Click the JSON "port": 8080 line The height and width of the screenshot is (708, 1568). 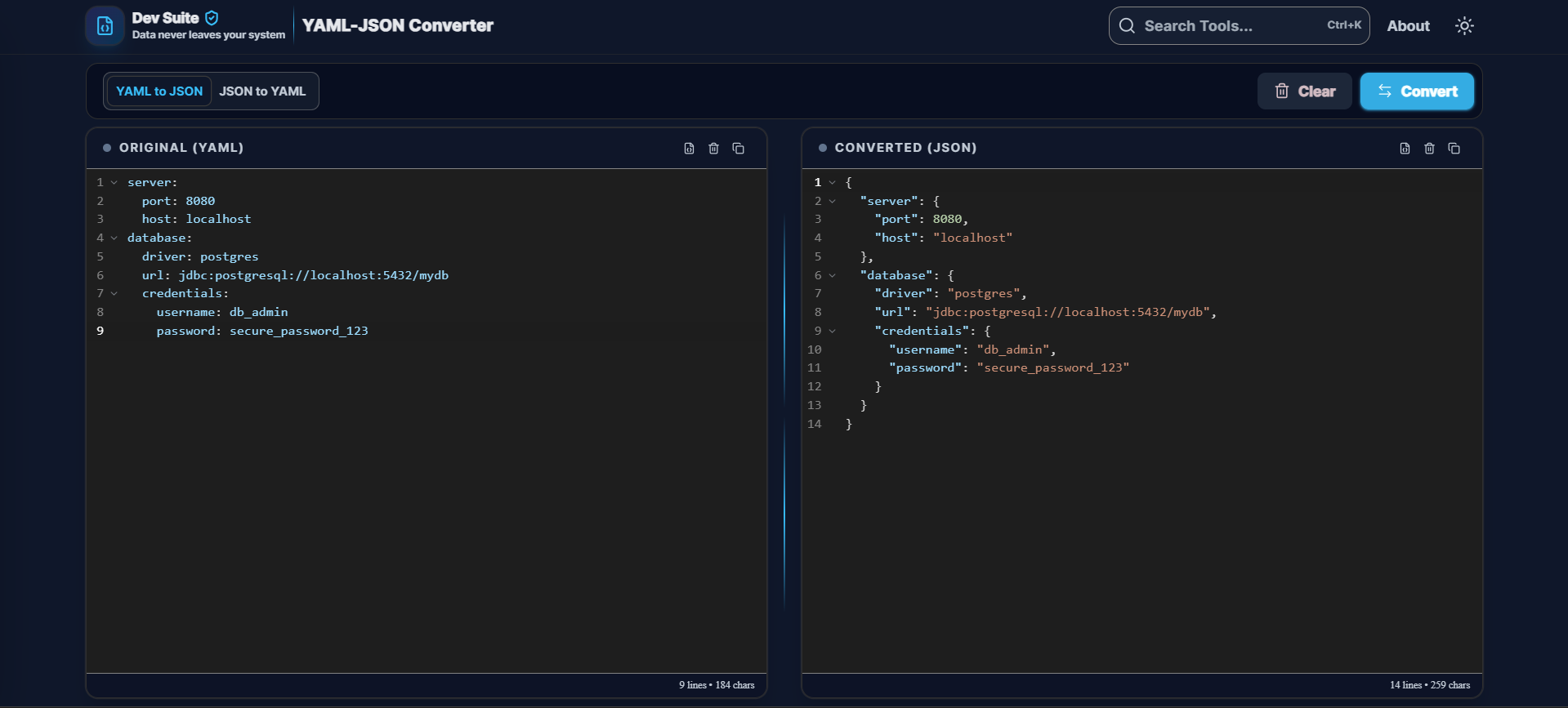(x=922, y=219)
